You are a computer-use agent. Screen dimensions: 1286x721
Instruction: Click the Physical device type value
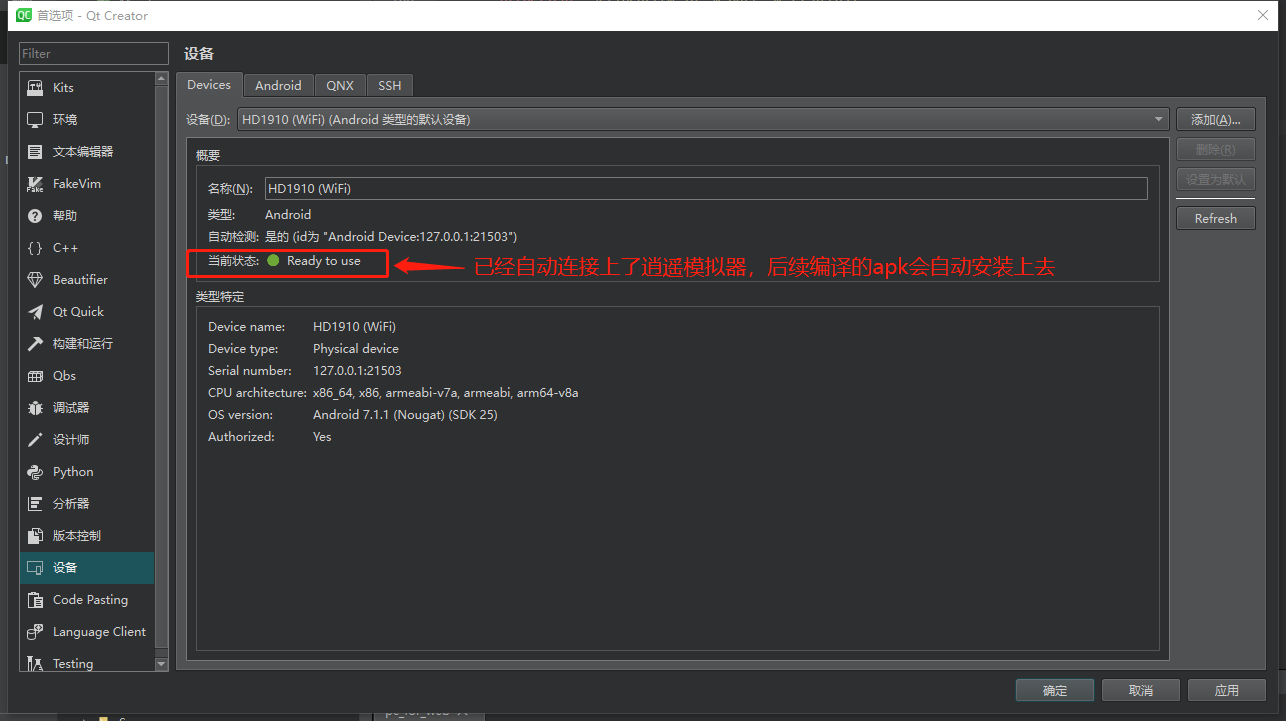pos(356,349)
